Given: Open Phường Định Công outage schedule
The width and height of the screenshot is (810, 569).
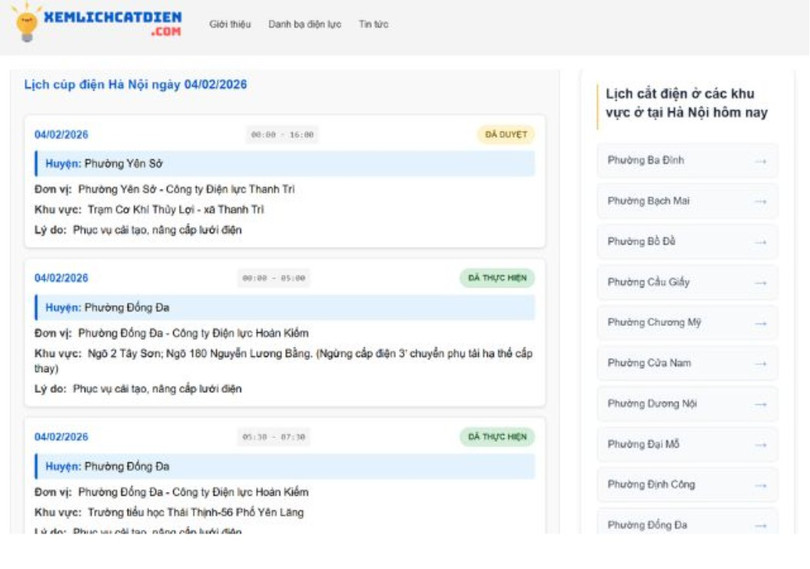Looking at the screenshot, I should 686,485.
